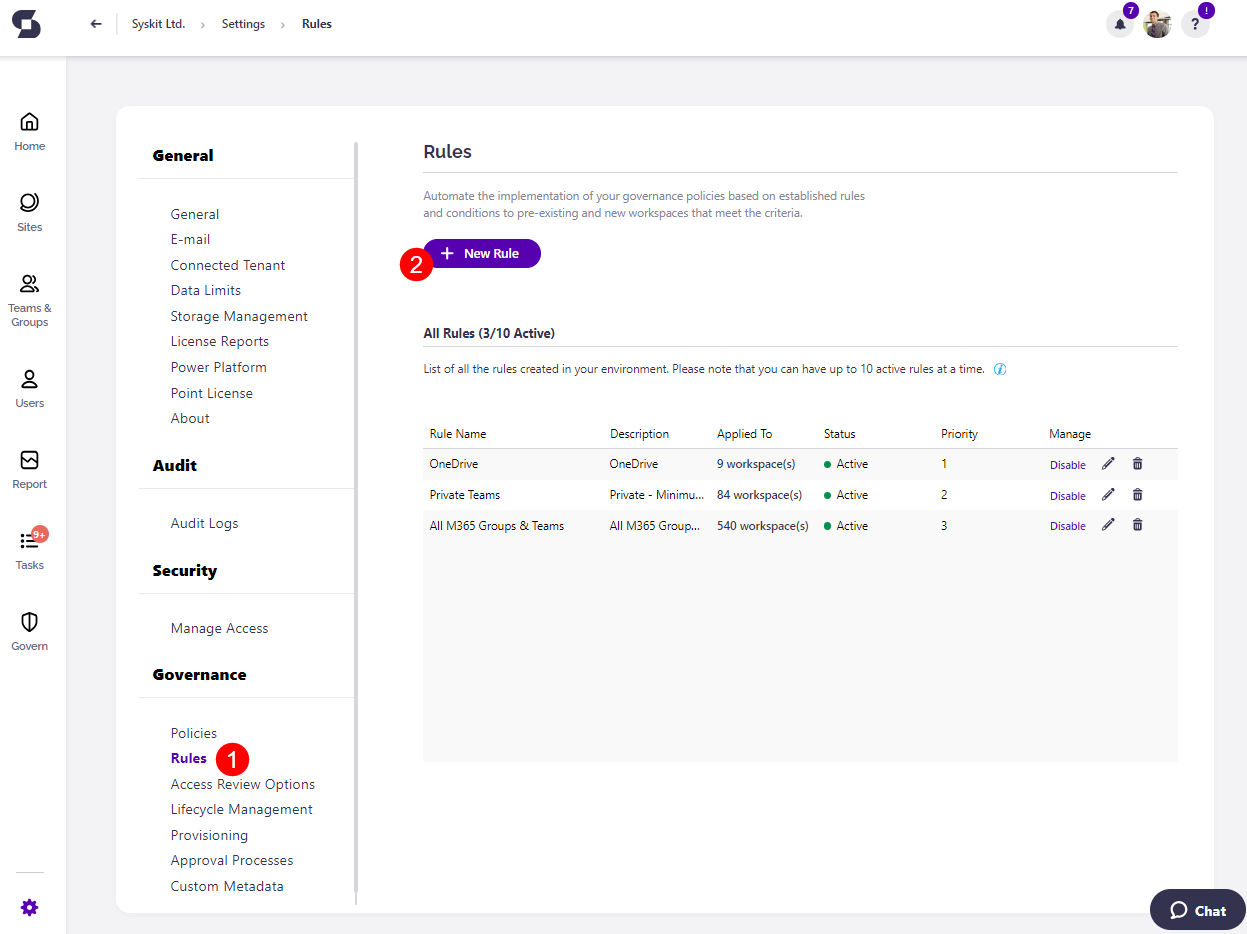
Task: Click the New Rule button
Action: 482,254
